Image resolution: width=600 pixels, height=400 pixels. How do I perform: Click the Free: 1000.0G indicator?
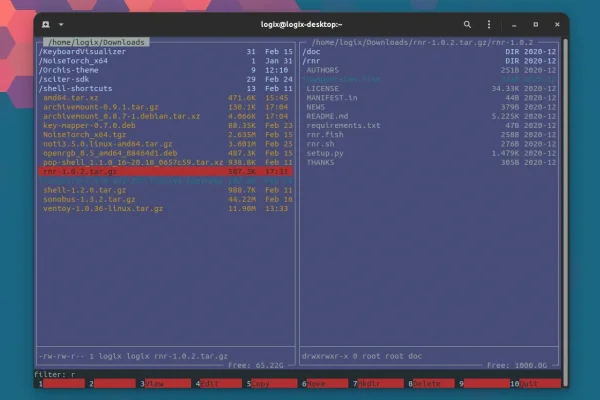(517, 365)
